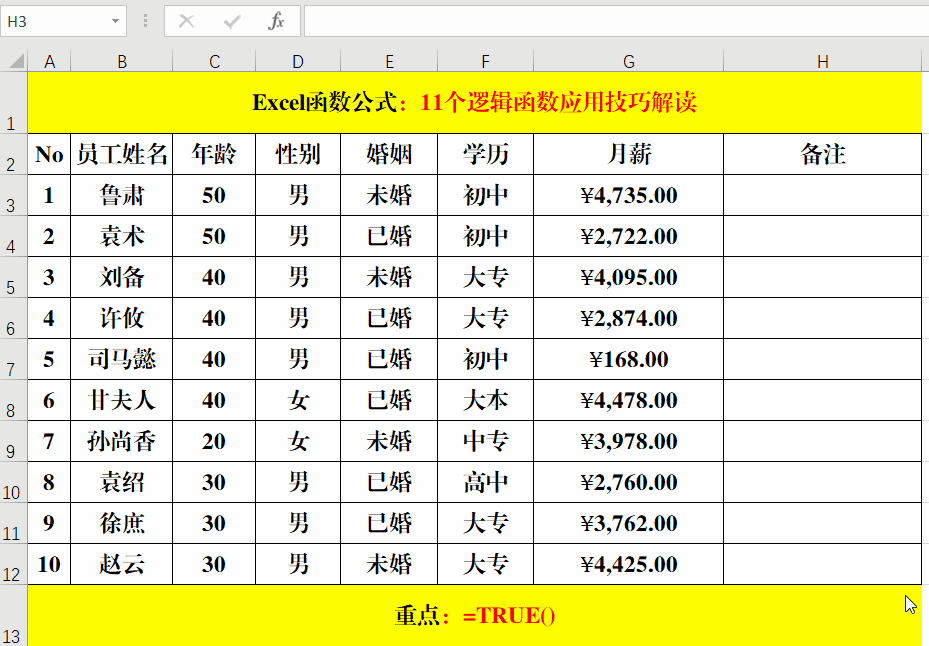Click the '月薪' header cell

[x=629, y=154]
